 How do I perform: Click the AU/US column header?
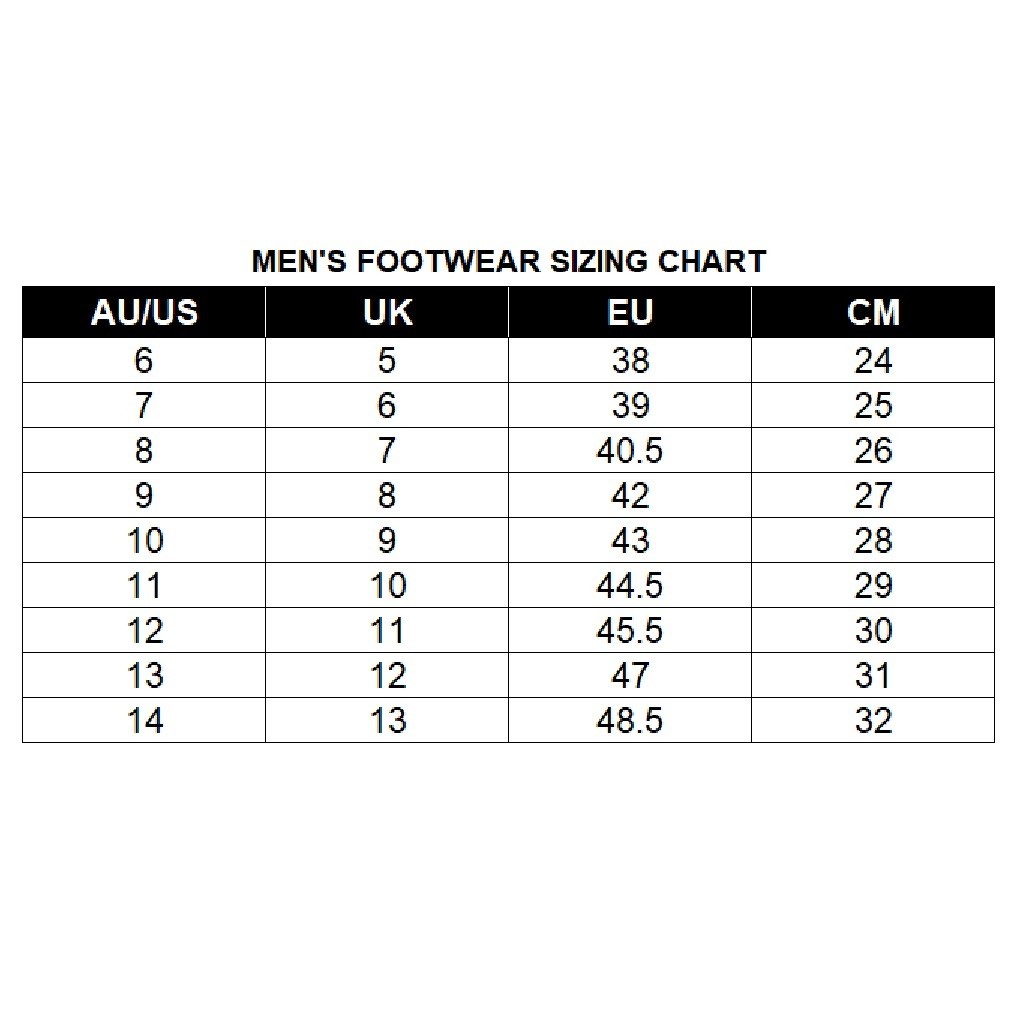[144, 312]
